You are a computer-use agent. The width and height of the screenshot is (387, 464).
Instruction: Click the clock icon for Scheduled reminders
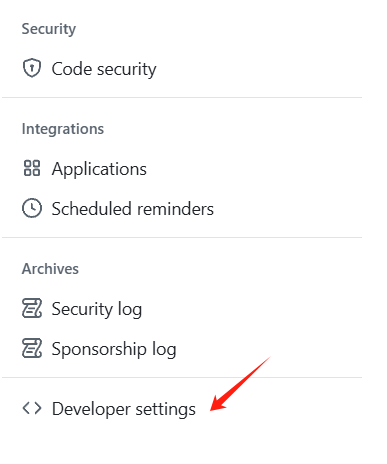click(32, 208)
